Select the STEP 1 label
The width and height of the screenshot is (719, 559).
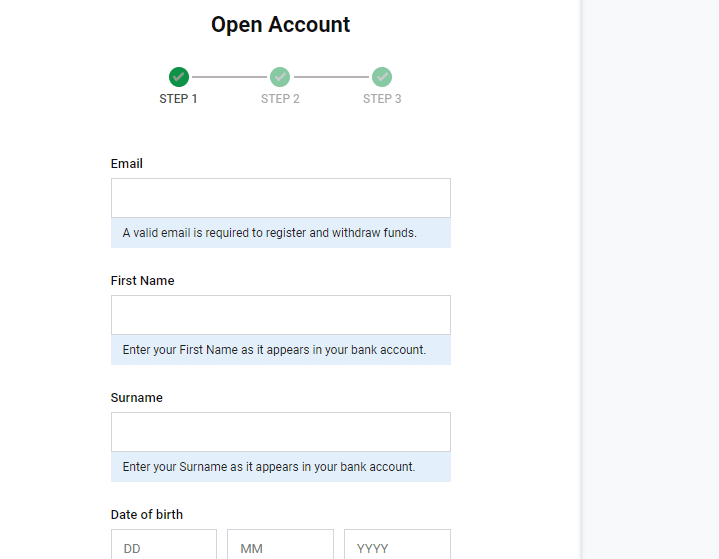click(x=178, y=99)
